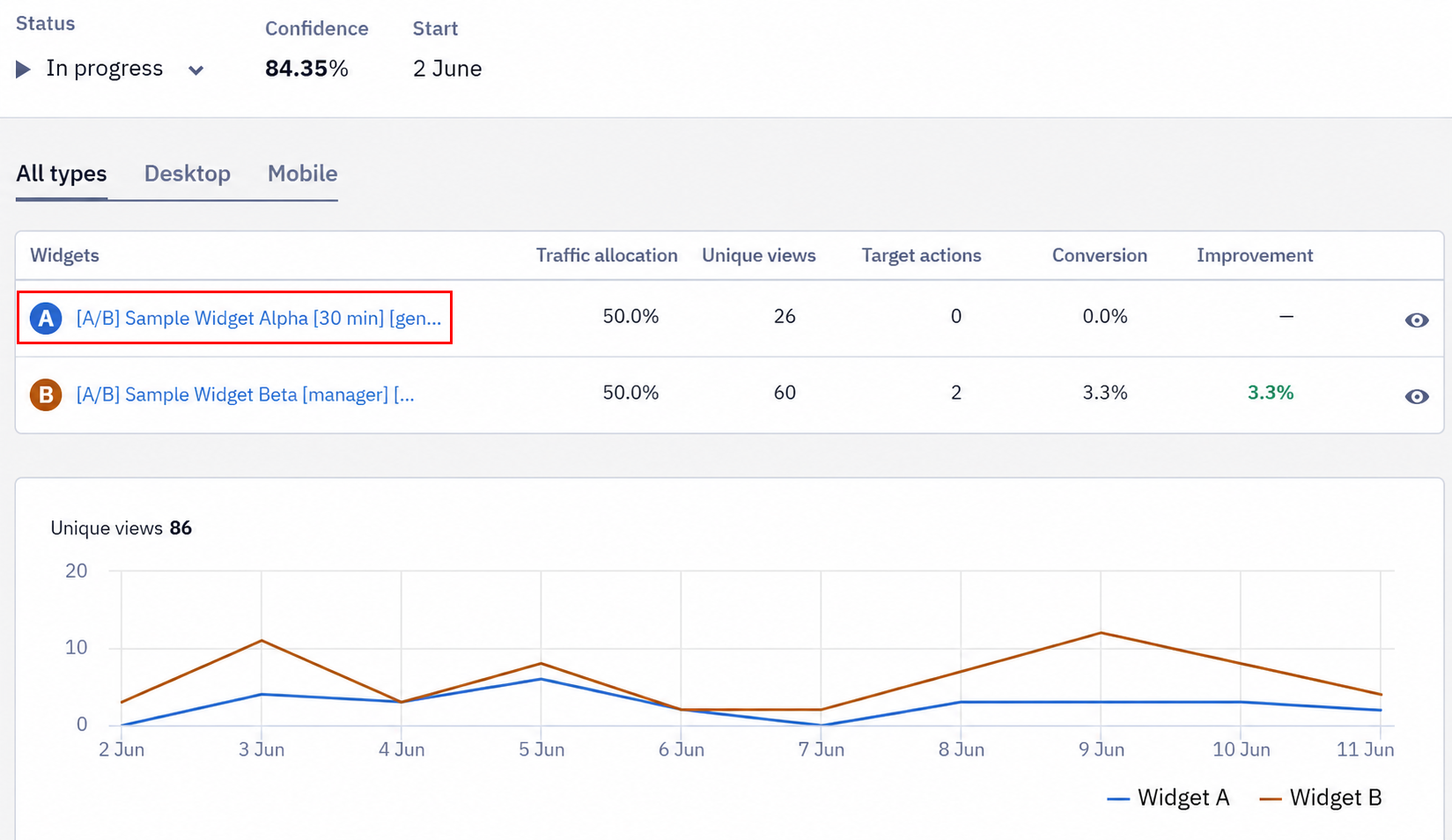Click the 84.35% confidence value
This screenshot has width=1452, height=840.
click(306, 69)
